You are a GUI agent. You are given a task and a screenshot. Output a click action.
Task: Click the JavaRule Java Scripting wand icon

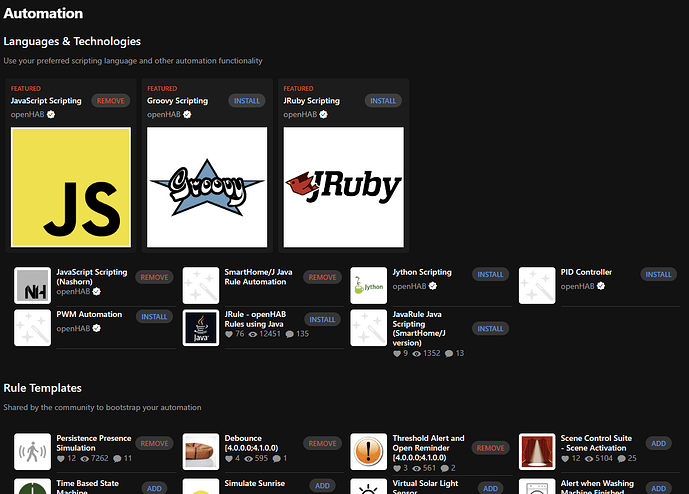(x=369, y=328)
